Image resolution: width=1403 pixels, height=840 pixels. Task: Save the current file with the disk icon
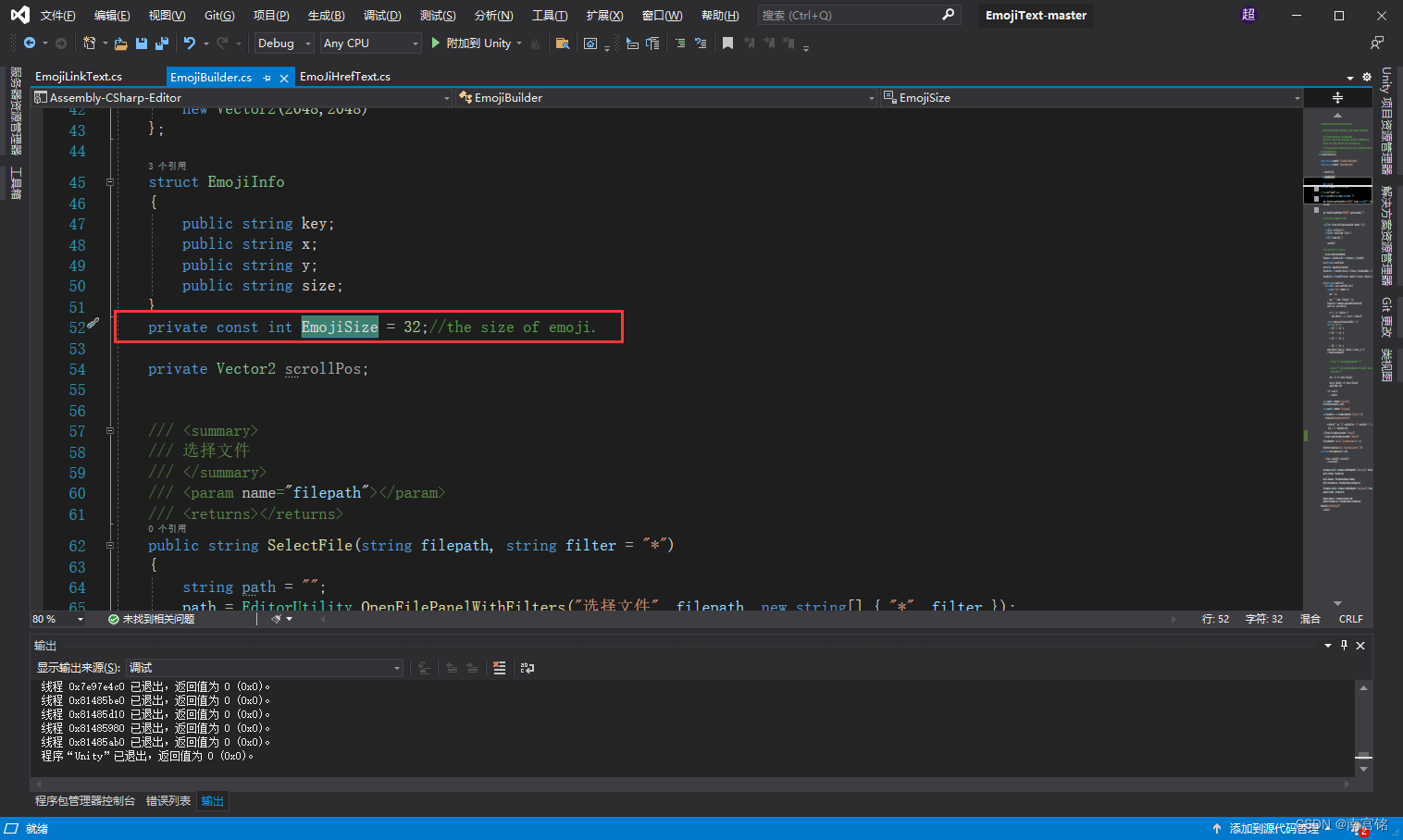142,43
